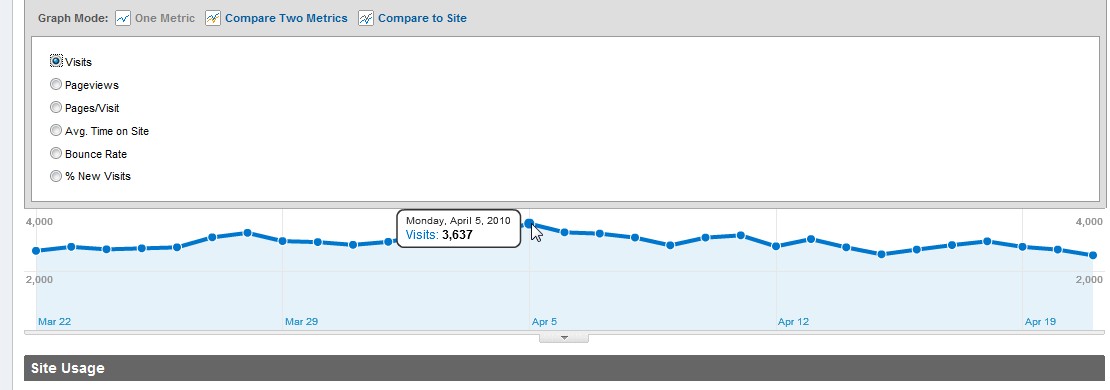Screen dimensions: 1110x390
Task: Click the left 4,000 axis label
Action: (39, 222)
